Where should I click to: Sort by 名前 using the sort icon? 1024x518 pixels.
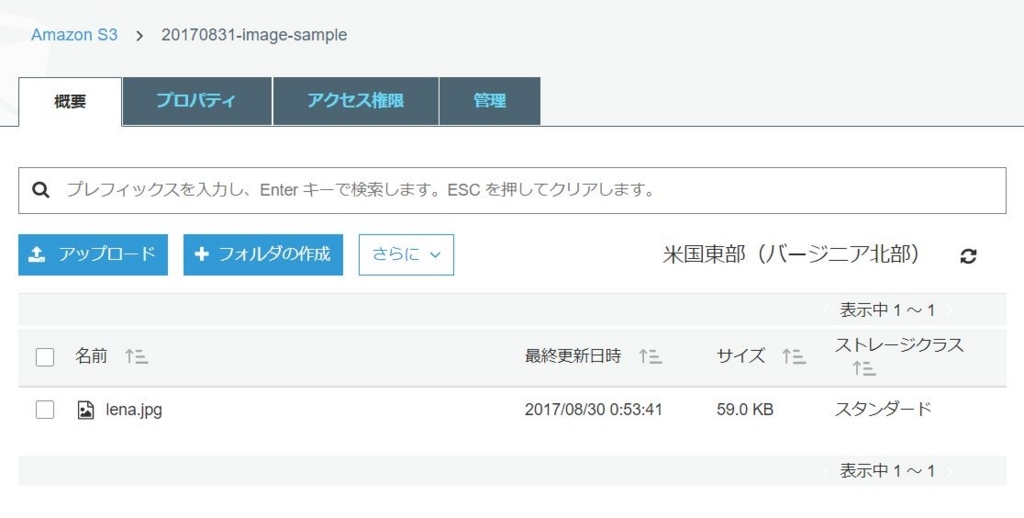[x=136, y=357]
